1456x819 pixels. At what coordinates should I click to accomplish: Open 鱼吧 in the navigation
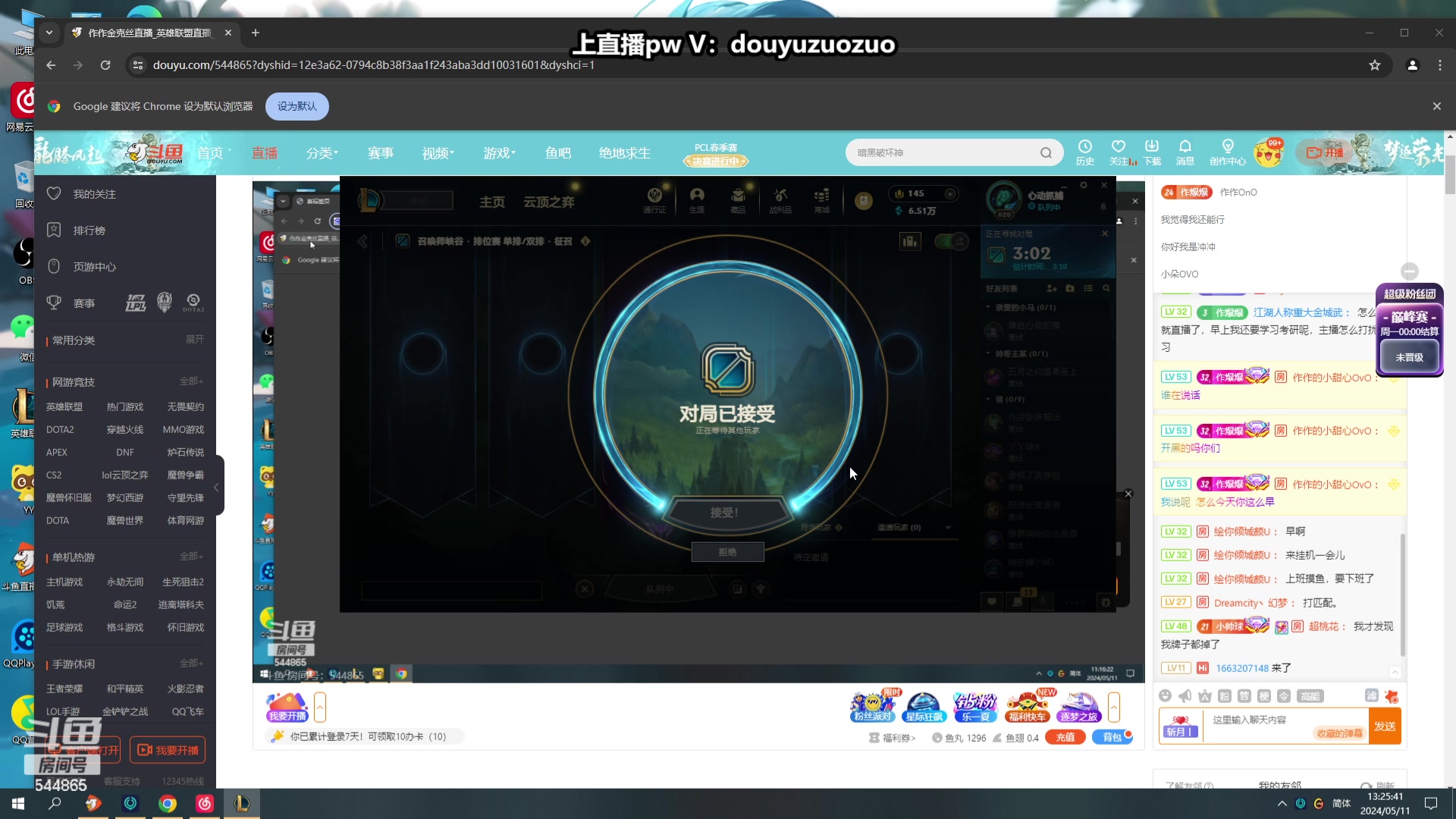click(557, 152)
